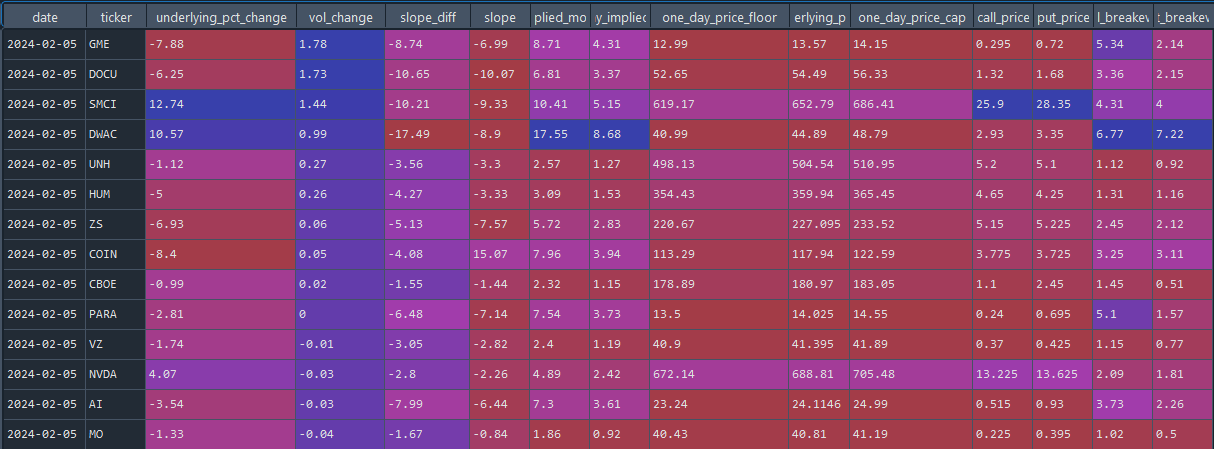
Task: Click SMCI put price 28.35
Action: click(1063, 105)
